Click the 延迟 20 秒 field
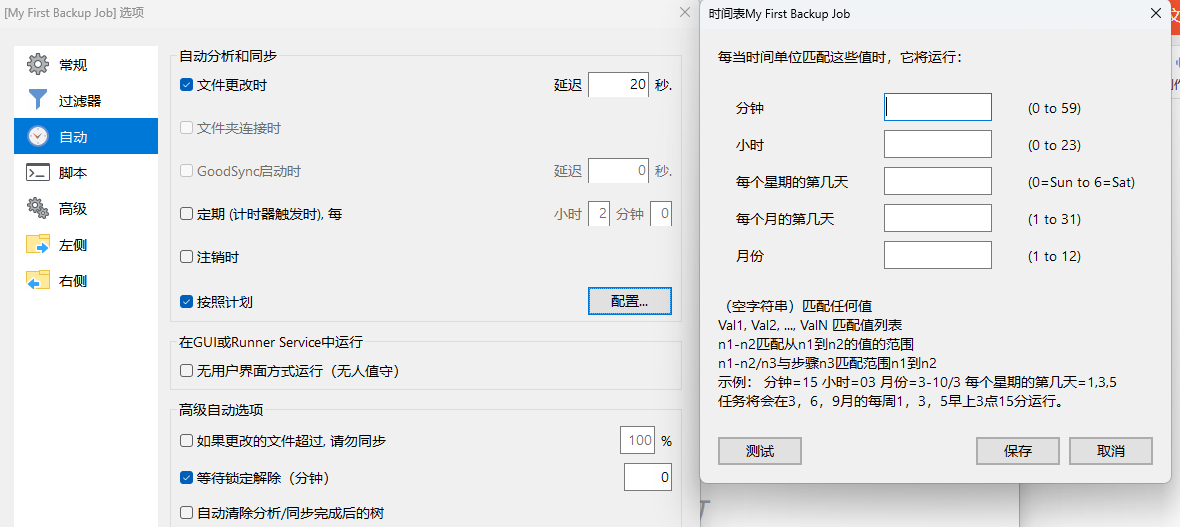 [x=619, y=85]
